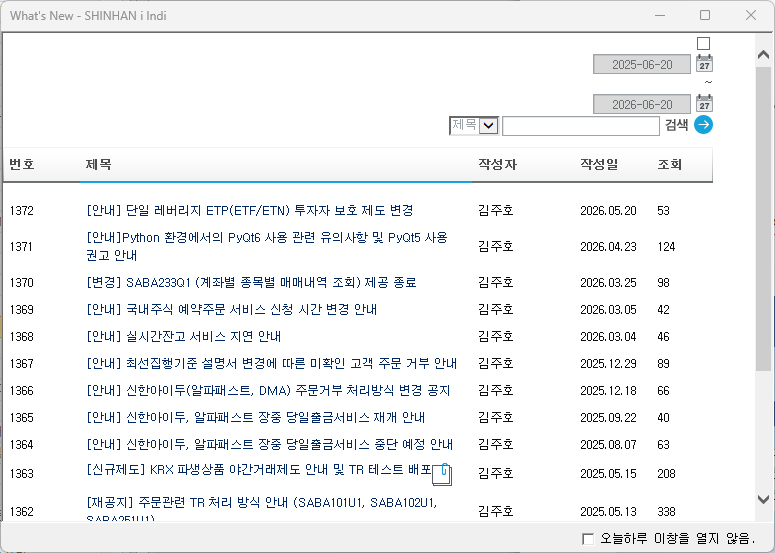Sort by the 조회 column header
Image resolution: width=775 pixels, height=553 pixels.
click(670, 164)
